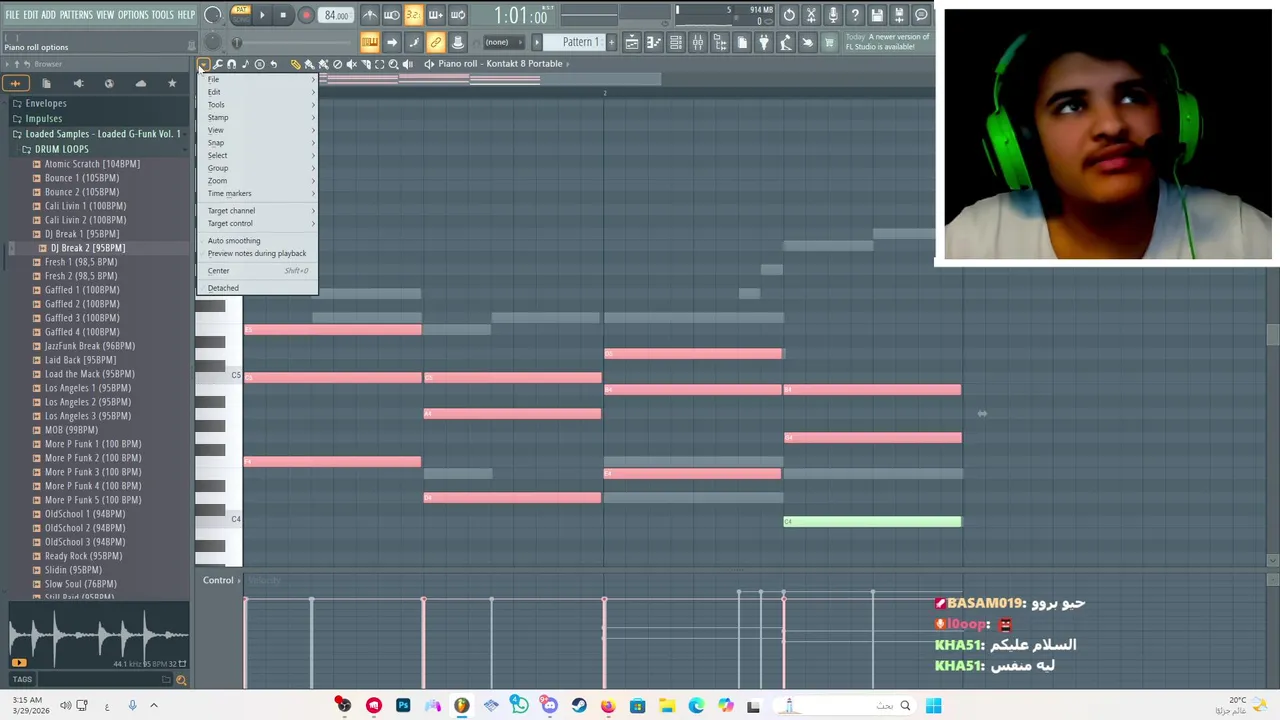Select the Playback speaker tool in piano roll
Image resolution: width=1280 pixels, height=720 pixels.
pyautogui.click(x=407, y=64)
